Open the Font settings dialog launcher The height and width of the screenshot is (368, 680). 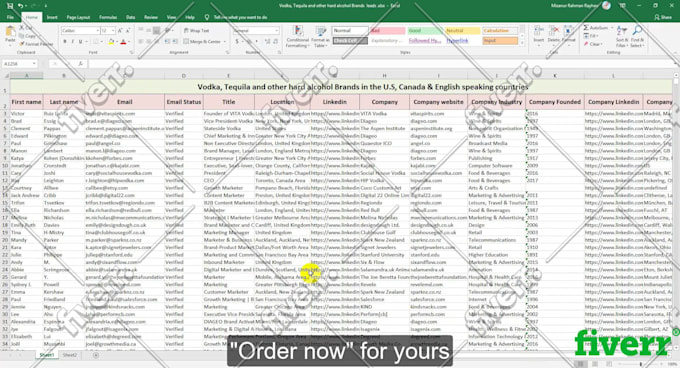(x=131, y=52)
